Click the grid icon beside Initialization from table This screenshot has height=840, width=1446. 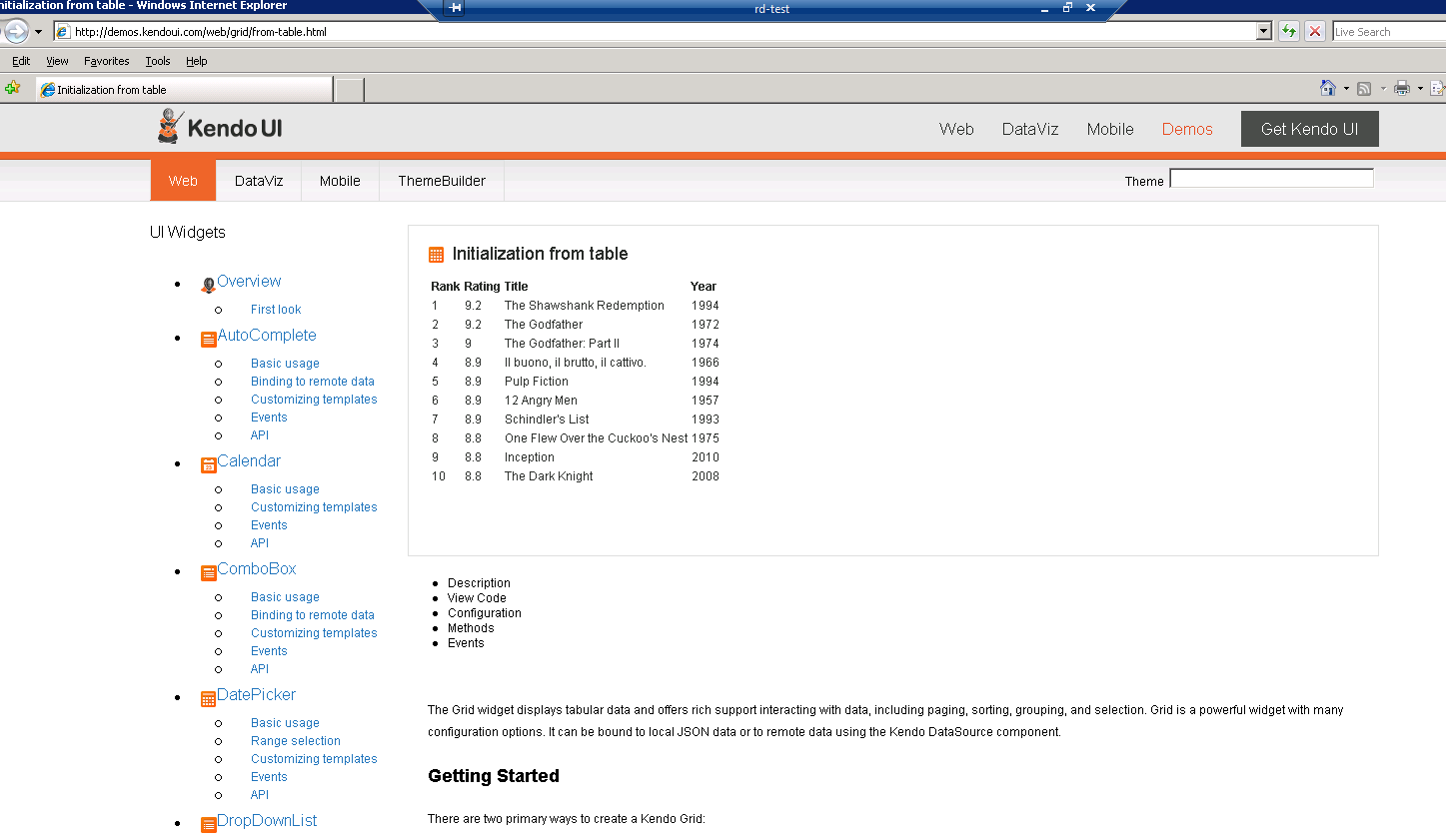coord(436,255)
